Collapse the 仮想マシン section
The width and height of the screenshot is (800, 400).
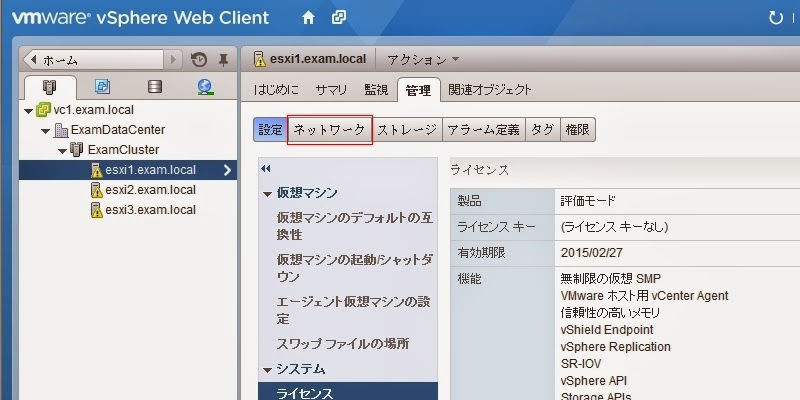click(267, 194)
